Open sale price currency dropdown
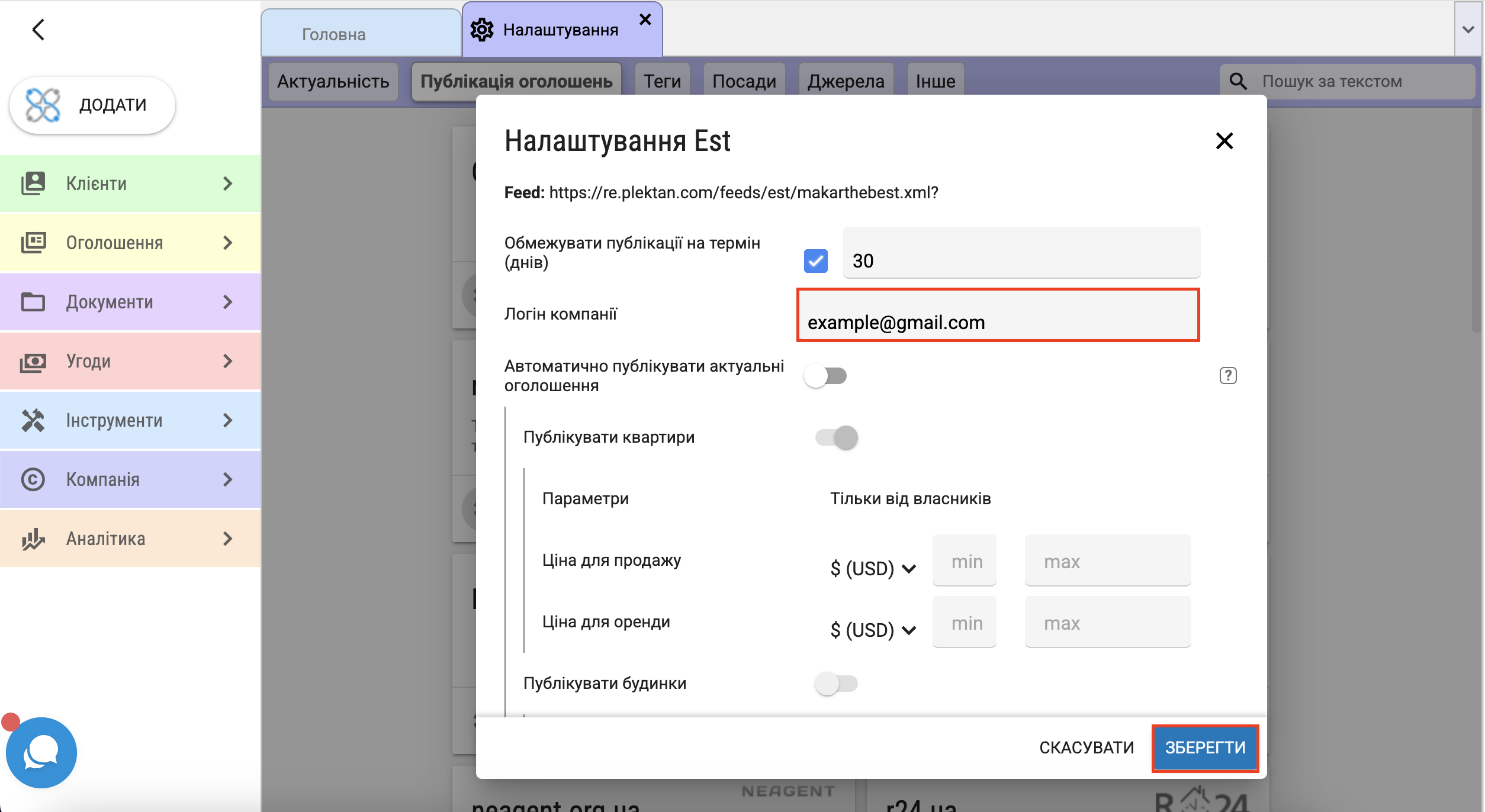This screenshot has height=812, width=1485. 873,569
